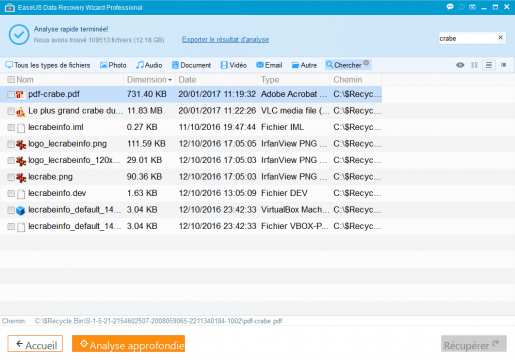The image size is (515, 360).
Task: Click the full recycle bin path at the bottom
Action: (158, 321)
